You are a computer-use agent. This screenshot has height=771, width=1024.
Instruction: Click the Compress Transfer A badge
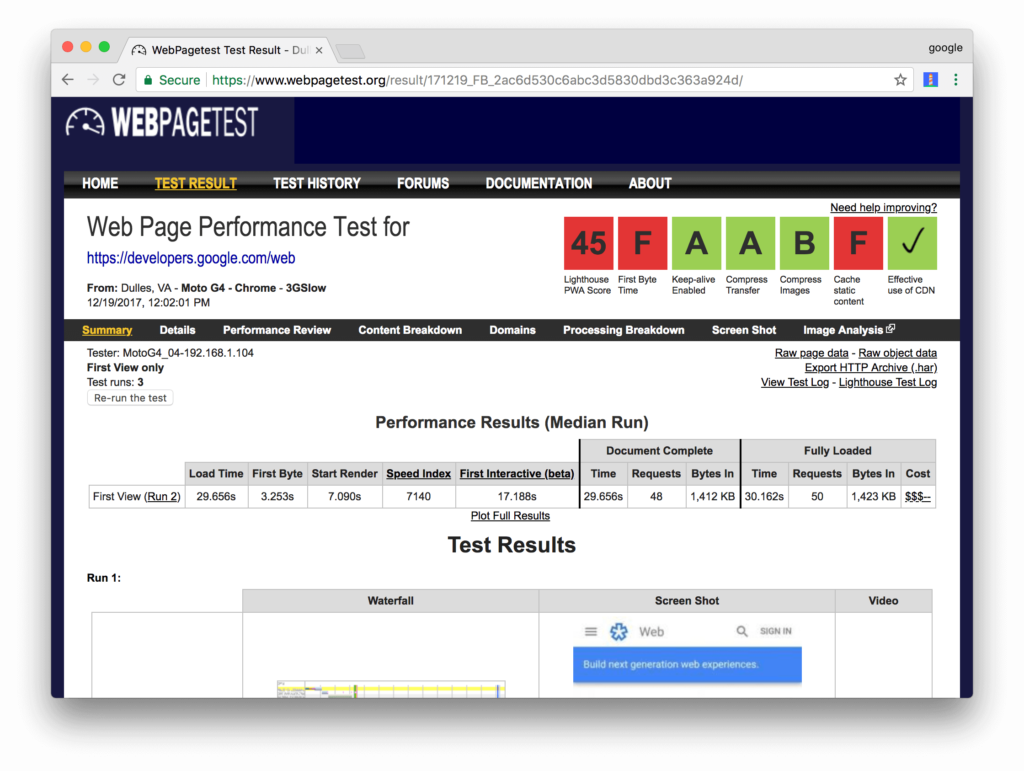[x=748, y=242]
